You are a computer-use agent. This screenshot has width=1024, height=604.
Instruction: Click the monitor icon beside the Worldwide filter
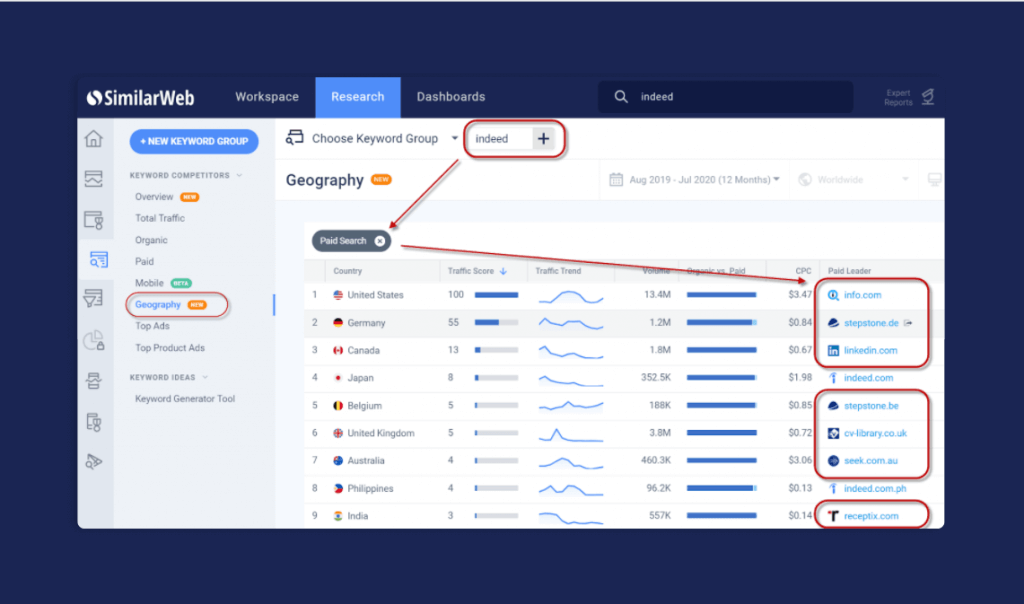point(934,179)
